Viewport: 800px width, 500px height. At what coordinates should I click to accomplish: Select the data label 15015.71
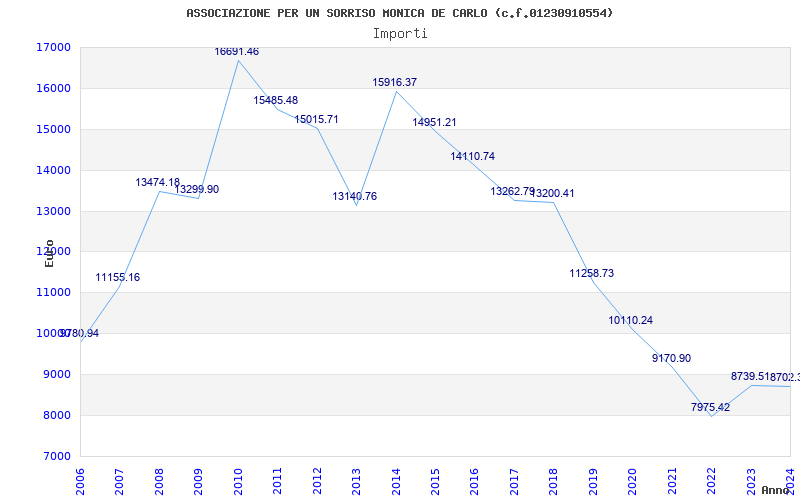(316, 119)
